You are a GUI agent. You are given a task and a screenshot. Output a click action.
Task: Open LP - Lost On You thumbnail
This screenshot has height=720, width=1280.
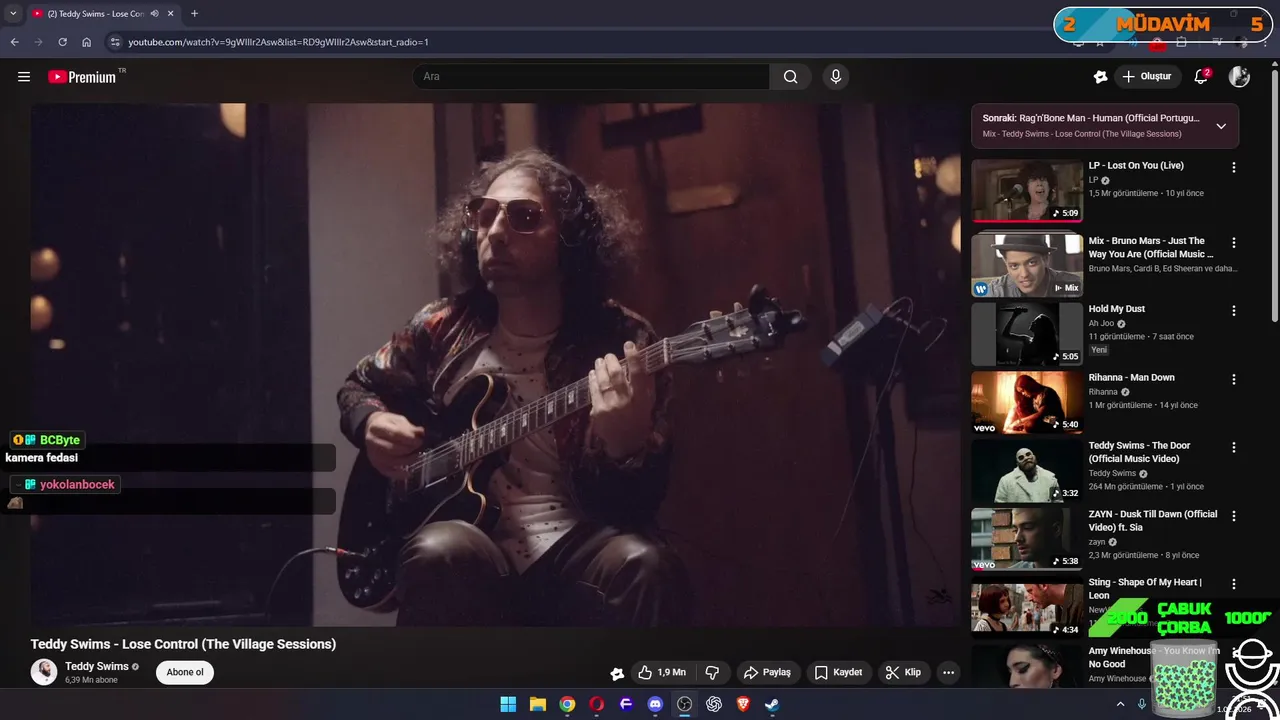(1027, 190)
